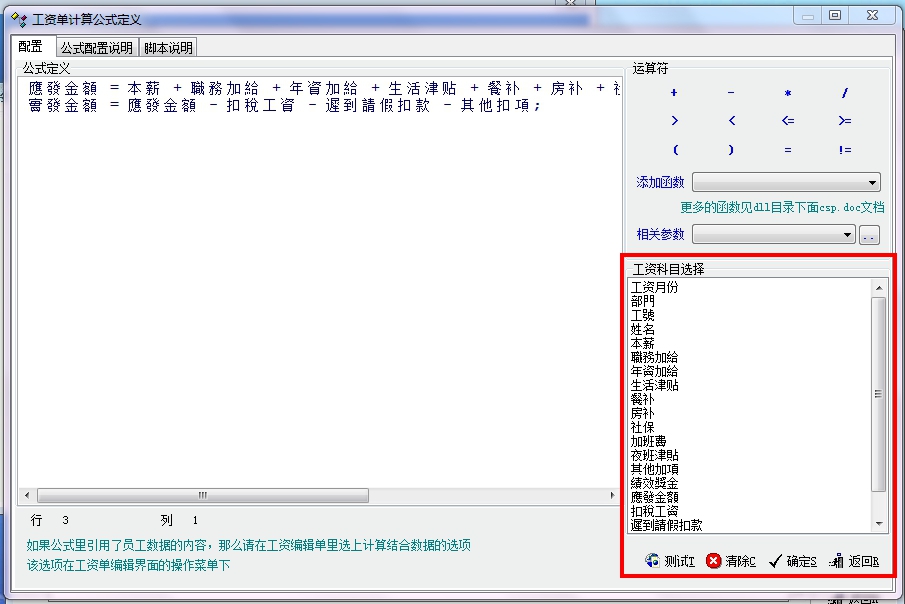Image resolution: width=905 pixels, height=604 pixels.
Task: Choose 绩效奖金 from the salary item list
Action: tap(654, 483)
